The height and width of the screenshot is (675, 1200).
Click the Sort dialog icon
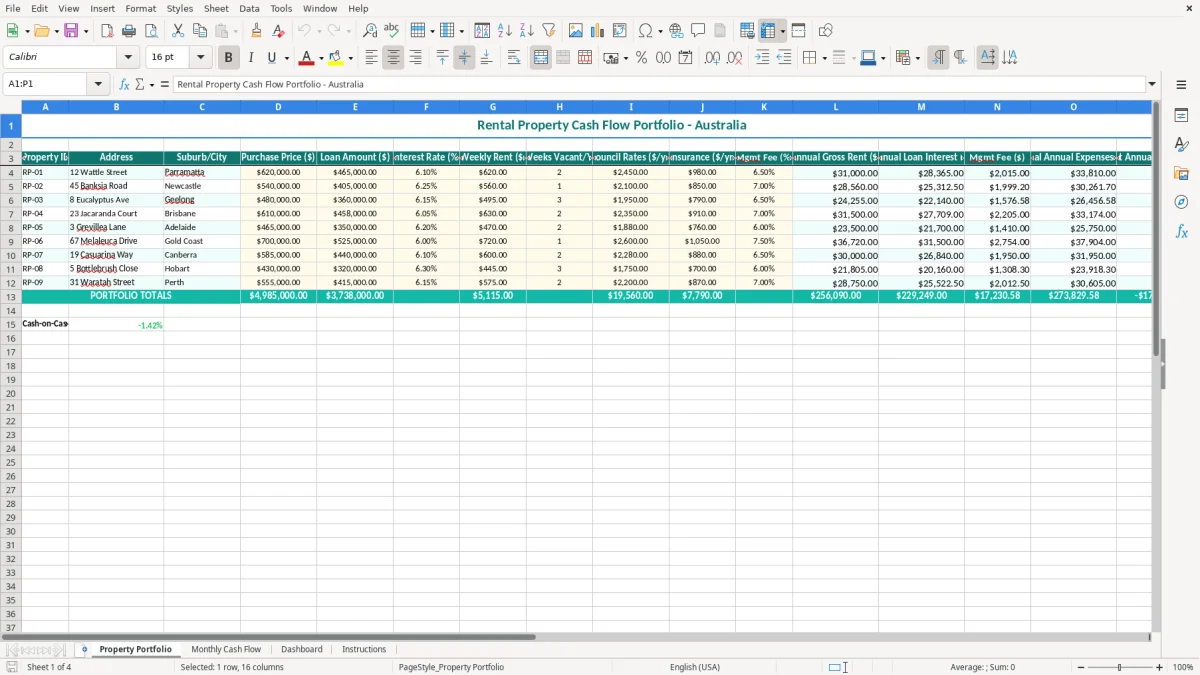point(482,31)
